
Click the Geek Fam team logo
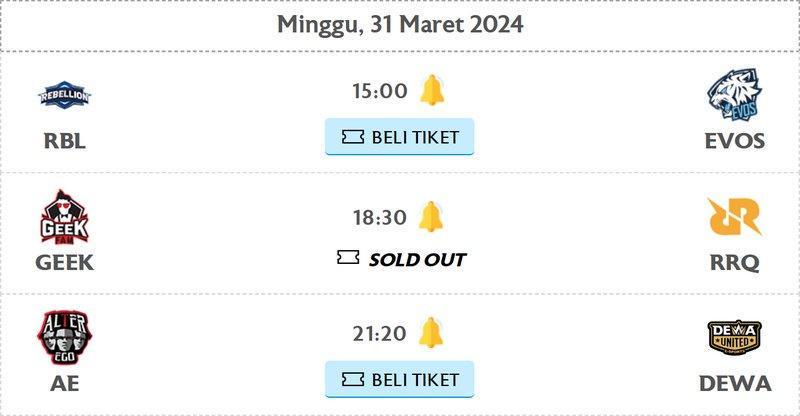(x=64, y=217)
